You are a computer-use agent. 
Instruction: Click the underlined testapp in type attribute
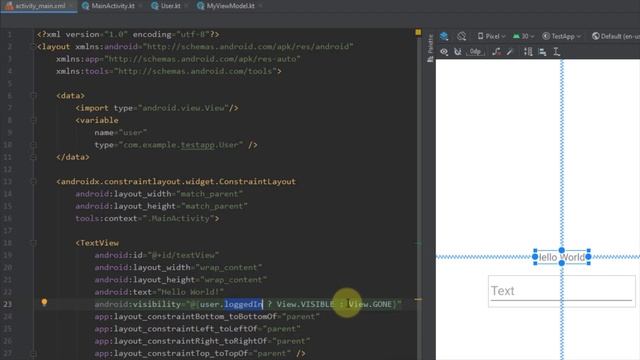[x=198, y=145]
